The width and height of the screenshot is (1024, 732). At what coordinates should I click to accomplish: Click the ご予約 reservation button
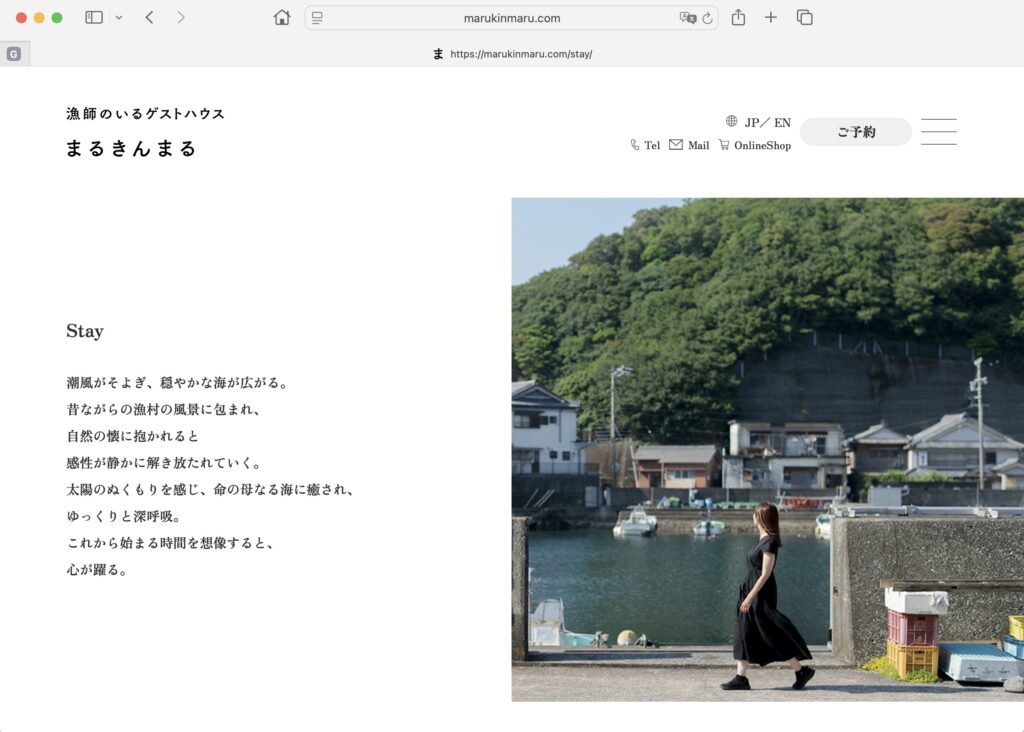[856, 132]
